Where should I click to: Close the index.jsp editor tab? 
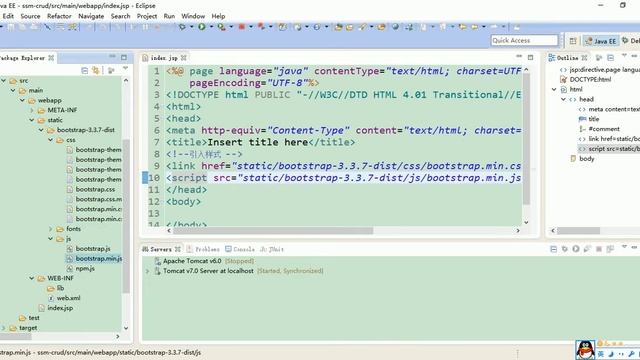point(184,58)
